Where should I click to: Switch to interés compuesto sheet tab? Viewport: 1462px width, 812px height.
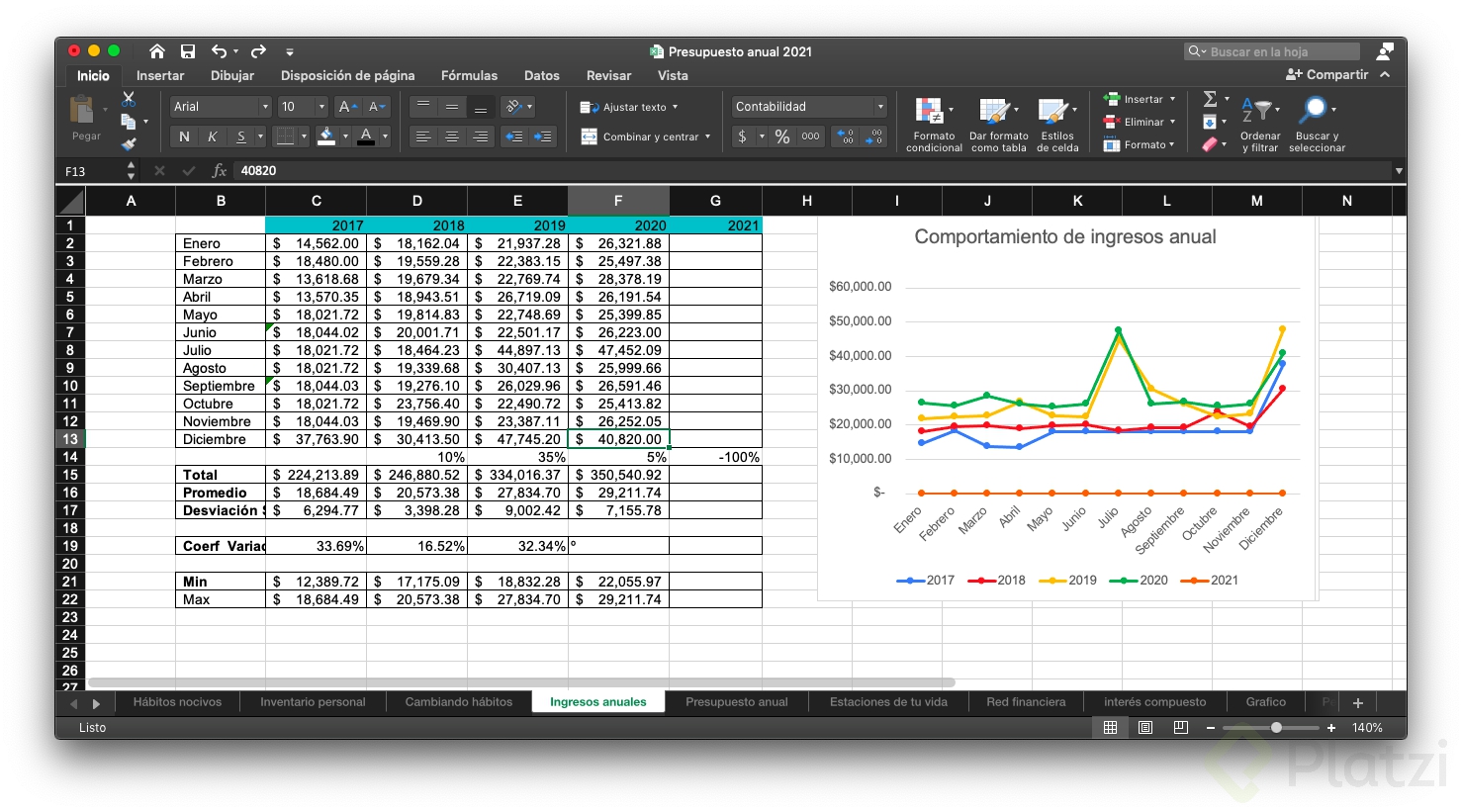tap(1155, 702)
